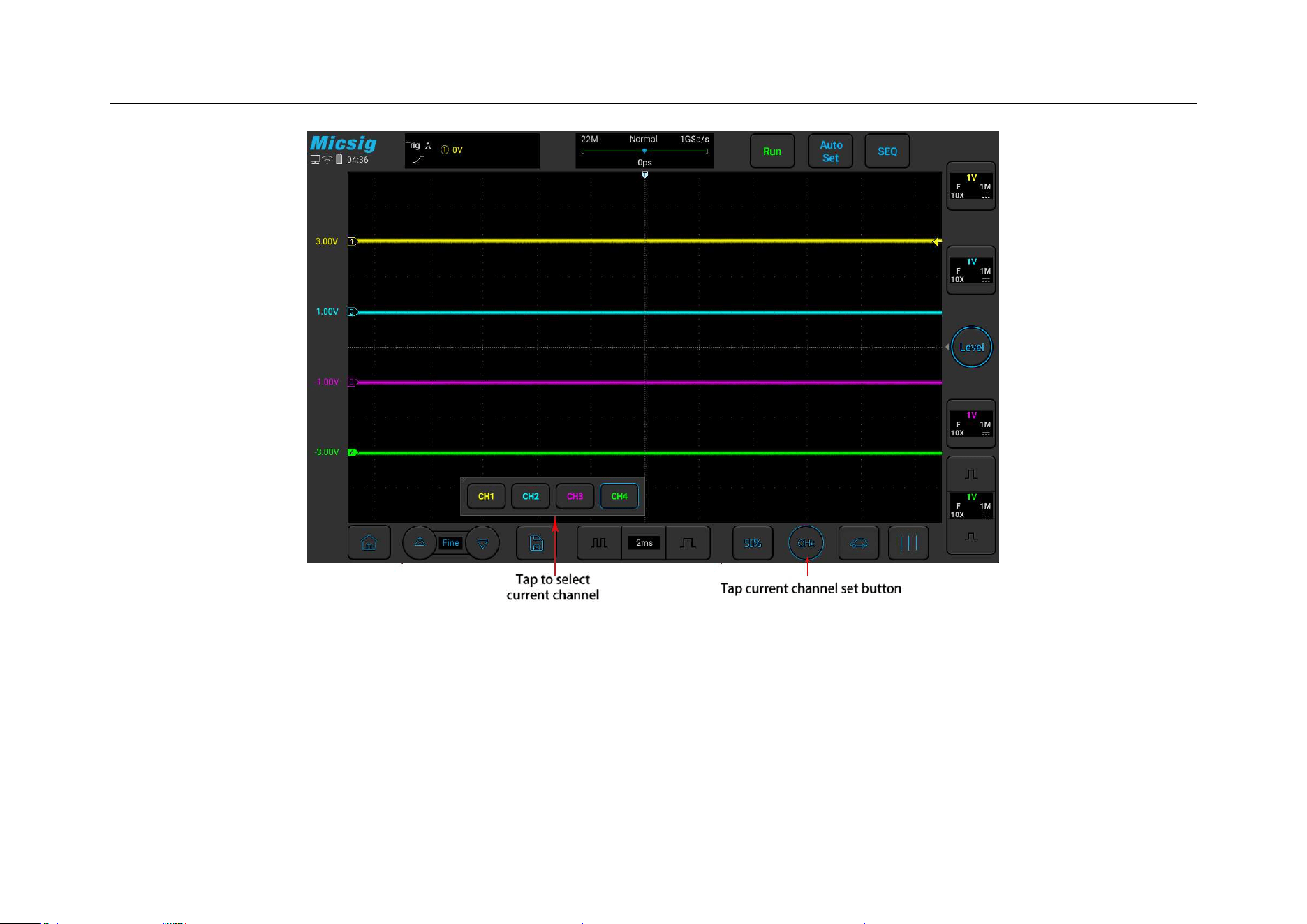Tap the 1.00V channel 2 offset label
Image resolution: width=1307 pixels, height=924 pixels.
tap(327, 312)
